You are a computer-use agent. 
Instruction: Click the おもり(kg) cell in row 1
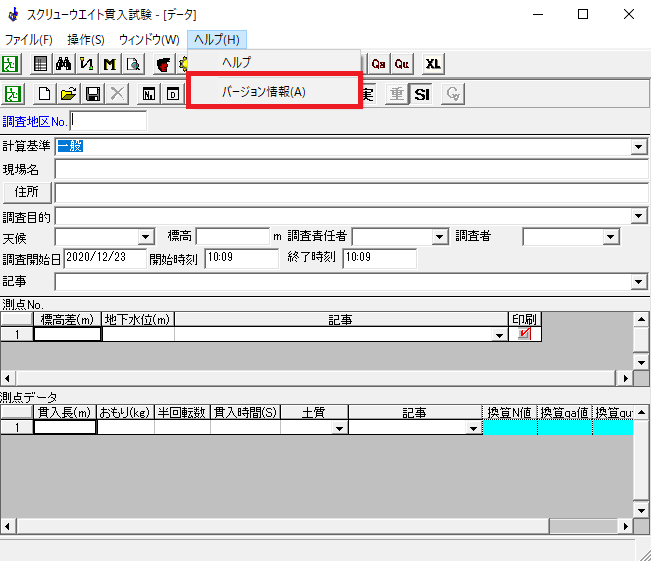click(125, 427)
